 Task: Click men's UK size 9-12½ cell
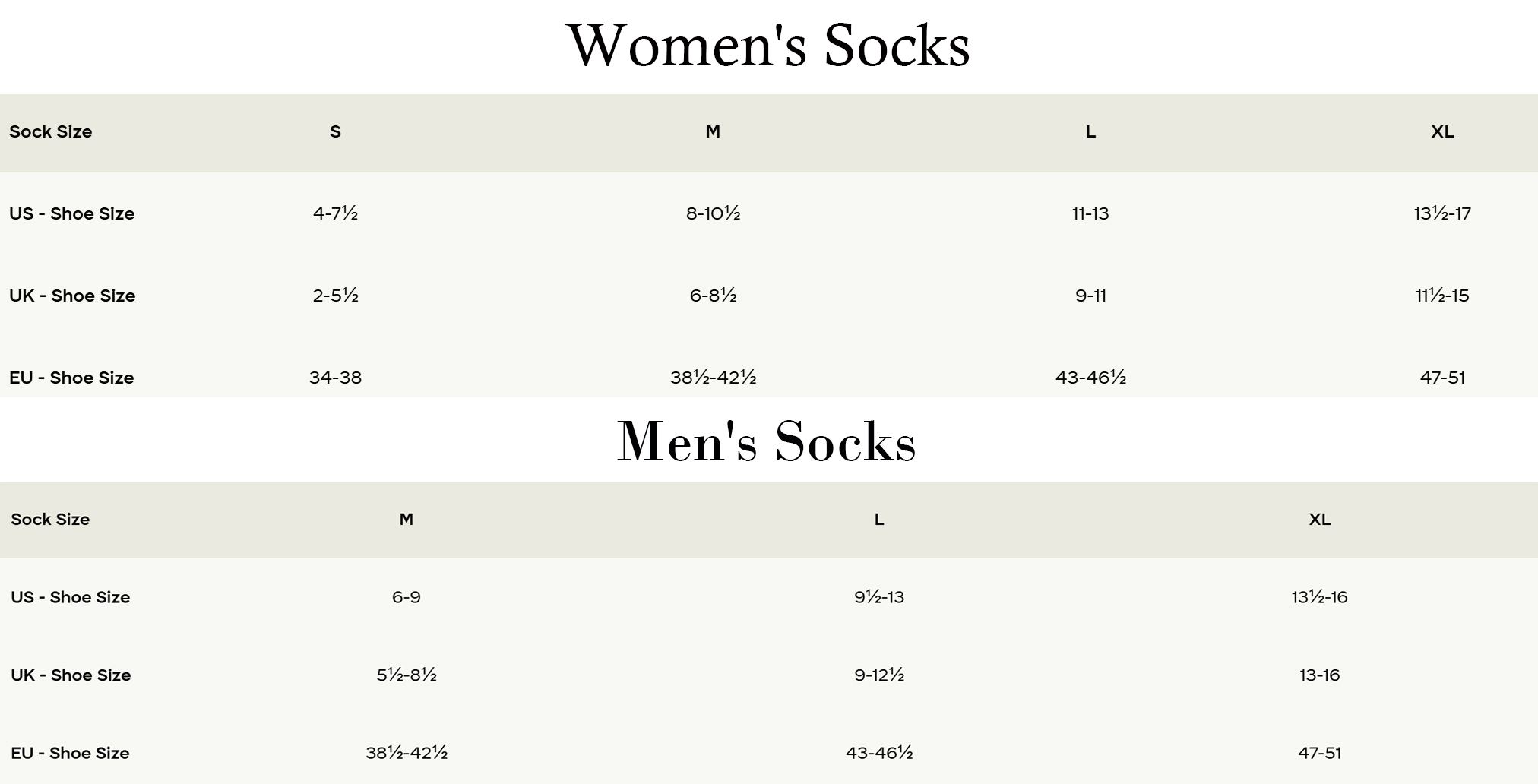tap(879, 675)
